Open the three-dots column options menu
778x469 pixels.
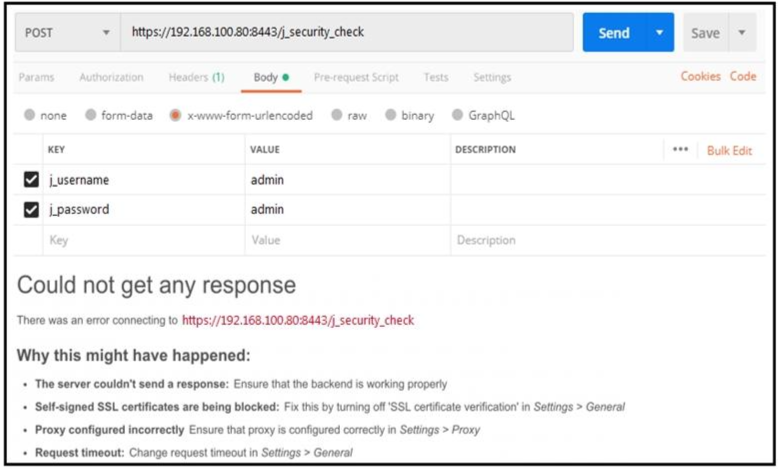click(680, 150)
